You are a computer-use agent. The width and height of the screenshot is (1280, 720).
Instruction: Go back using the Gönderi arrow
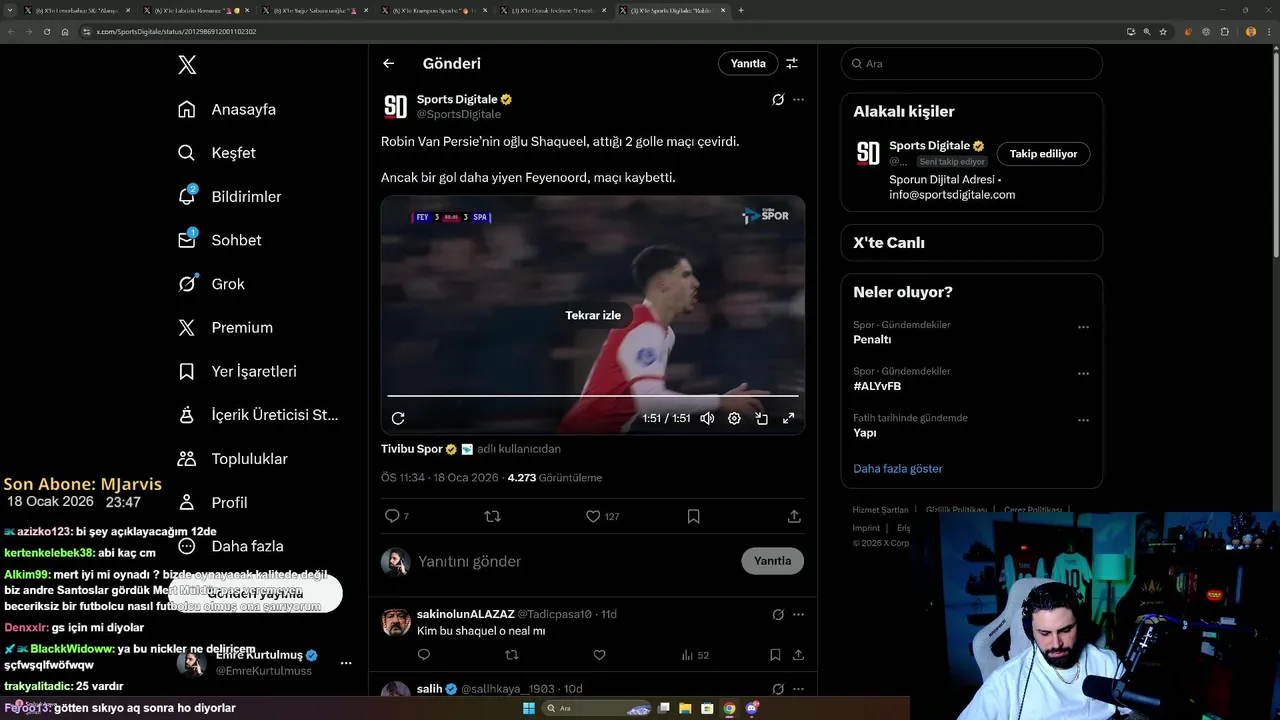tap(389, 63)
